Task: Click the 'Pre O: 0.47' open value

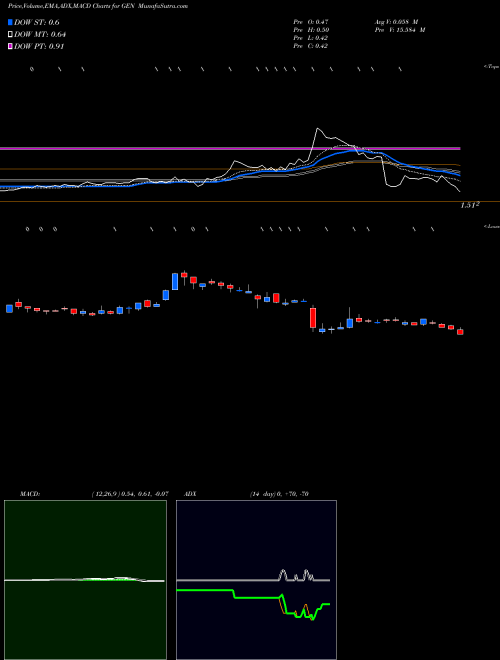Action: tap(311, 22)
